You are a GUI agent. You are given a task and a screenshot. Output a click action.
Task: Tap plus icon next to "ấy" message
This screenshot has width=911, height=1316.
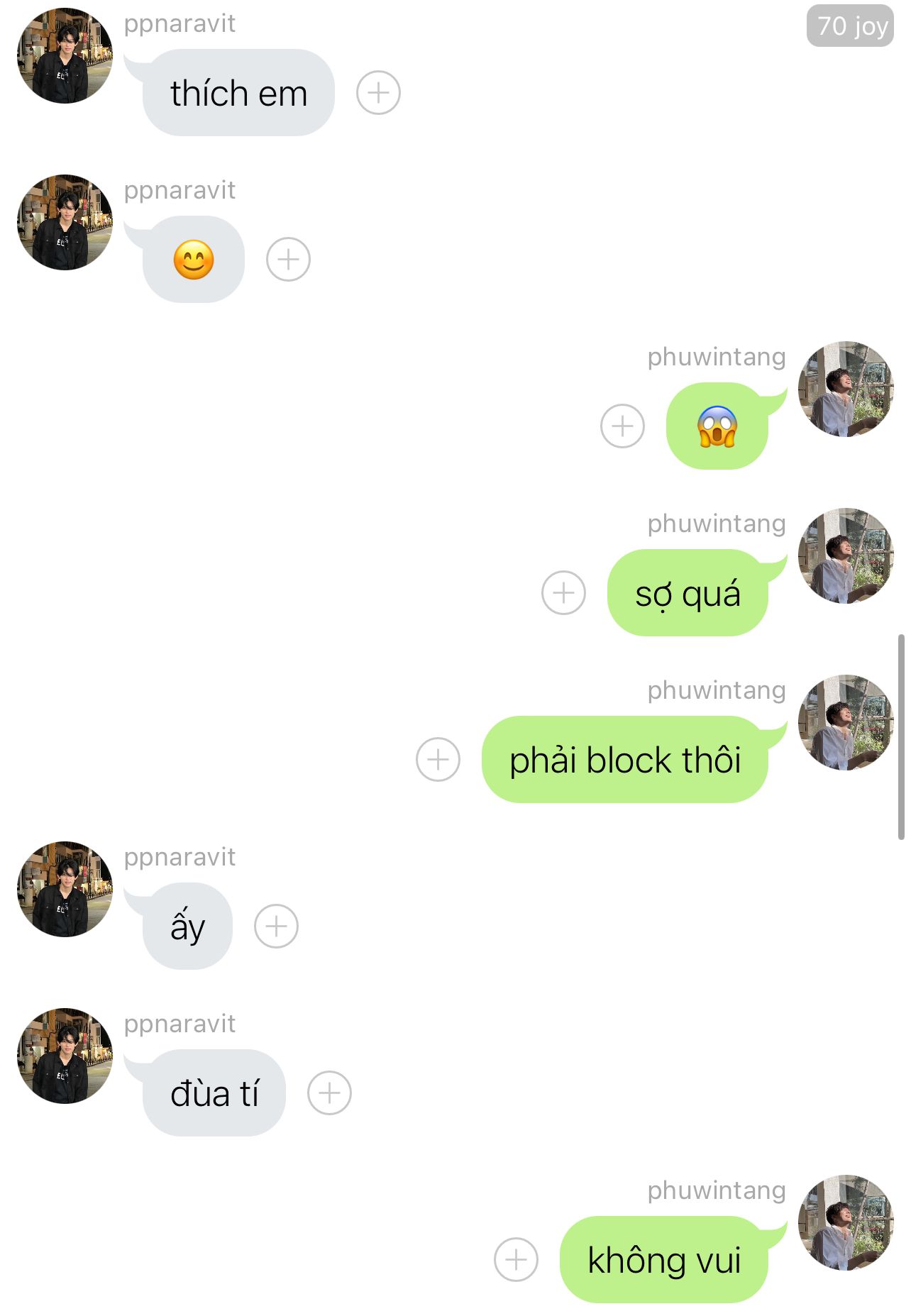[x=276, y=927]
